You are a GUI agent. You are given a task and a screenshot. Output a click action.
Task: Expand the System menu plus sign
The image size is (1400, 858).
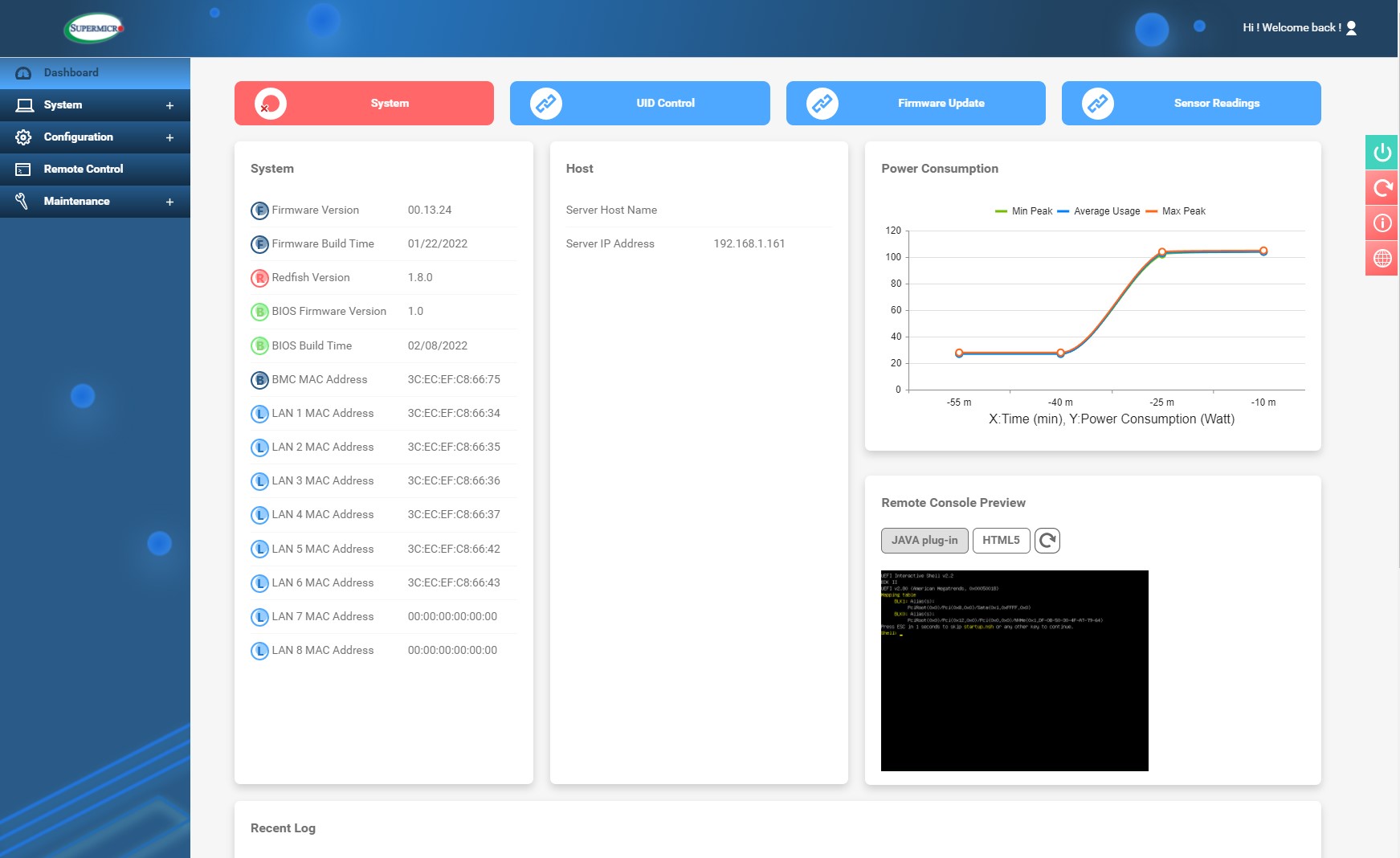pyautogui.click(x=169, y=105)
